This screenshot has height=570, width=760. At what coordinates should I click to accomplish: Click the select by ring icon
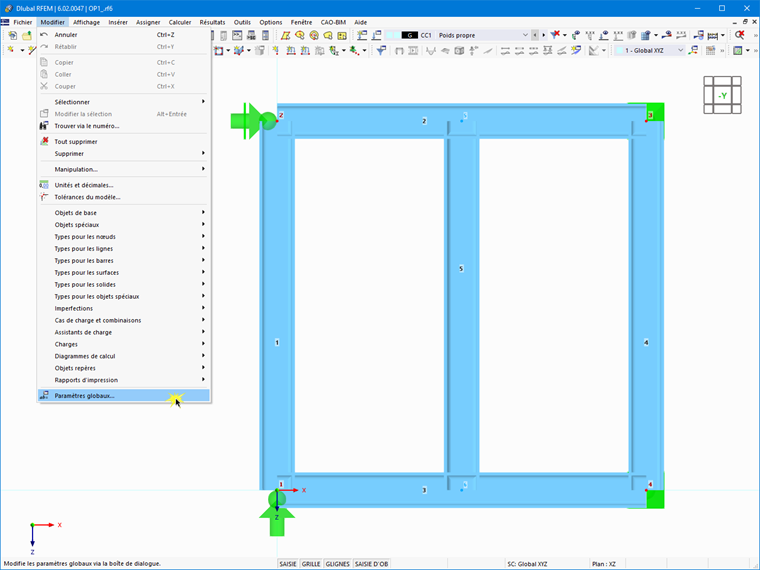[314, 35]
